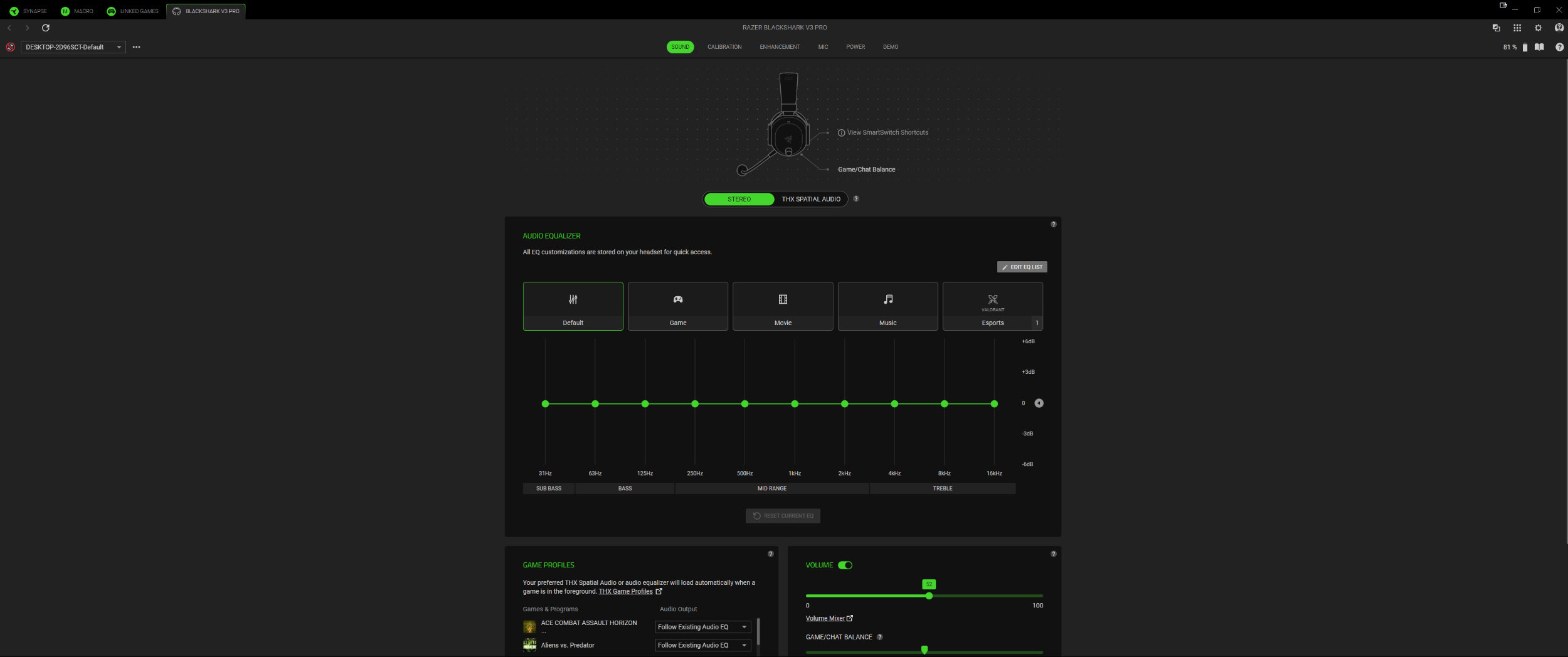Click the Aliens vs. Predator game icon

pyautogui.click(x=529, y=645)
